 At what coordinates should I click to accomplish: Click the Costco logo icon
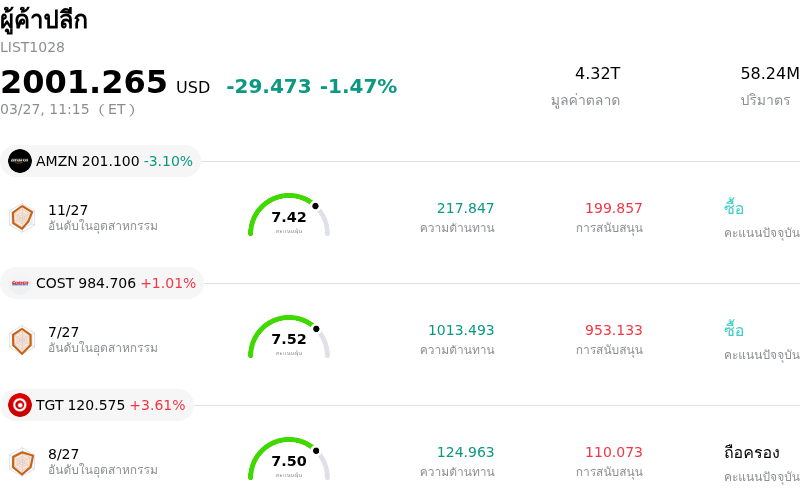[x=20, y=283]
